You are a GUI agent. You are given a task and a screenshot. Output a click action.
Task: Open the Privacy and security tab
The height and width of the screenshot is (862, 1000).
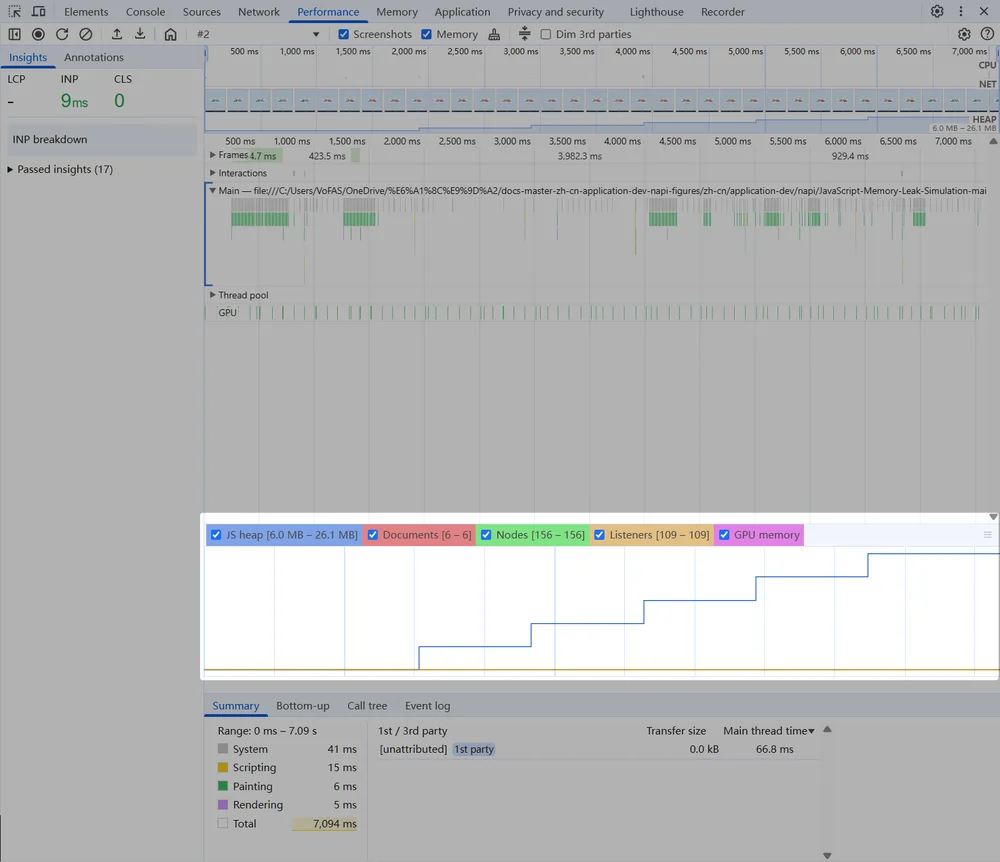pyautogui.click(x=555, y=12)
